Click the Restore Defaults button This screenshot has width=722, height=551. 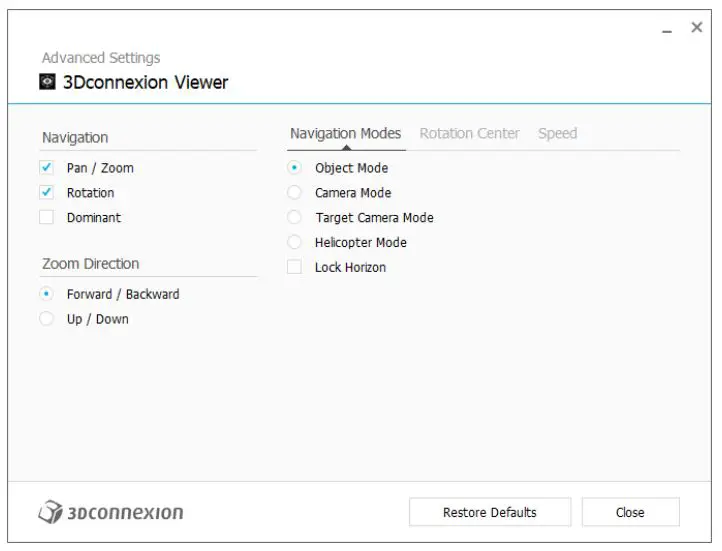[490, 512]
